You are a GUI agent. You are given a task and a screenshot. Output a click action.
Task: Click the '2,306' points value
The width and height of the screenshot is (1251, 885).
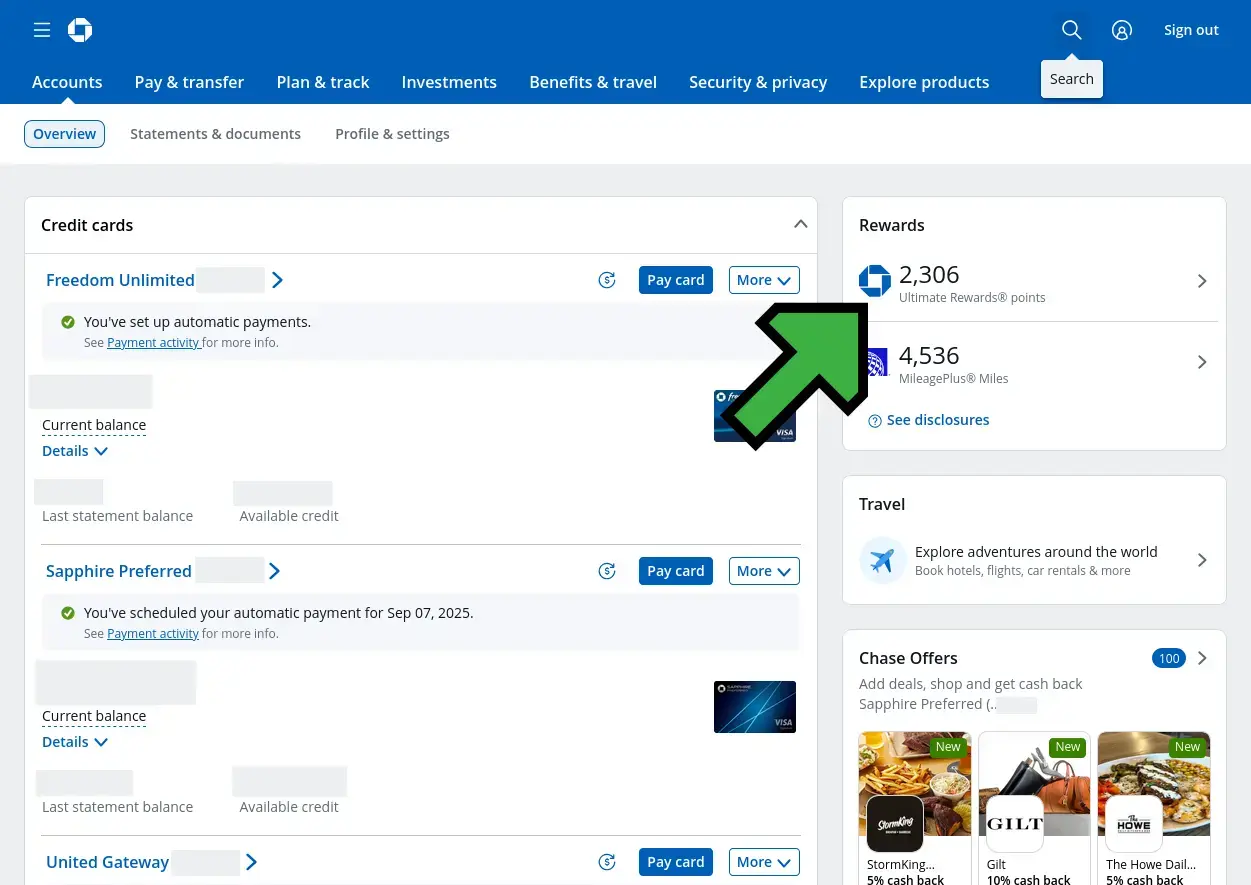[929, 274]
